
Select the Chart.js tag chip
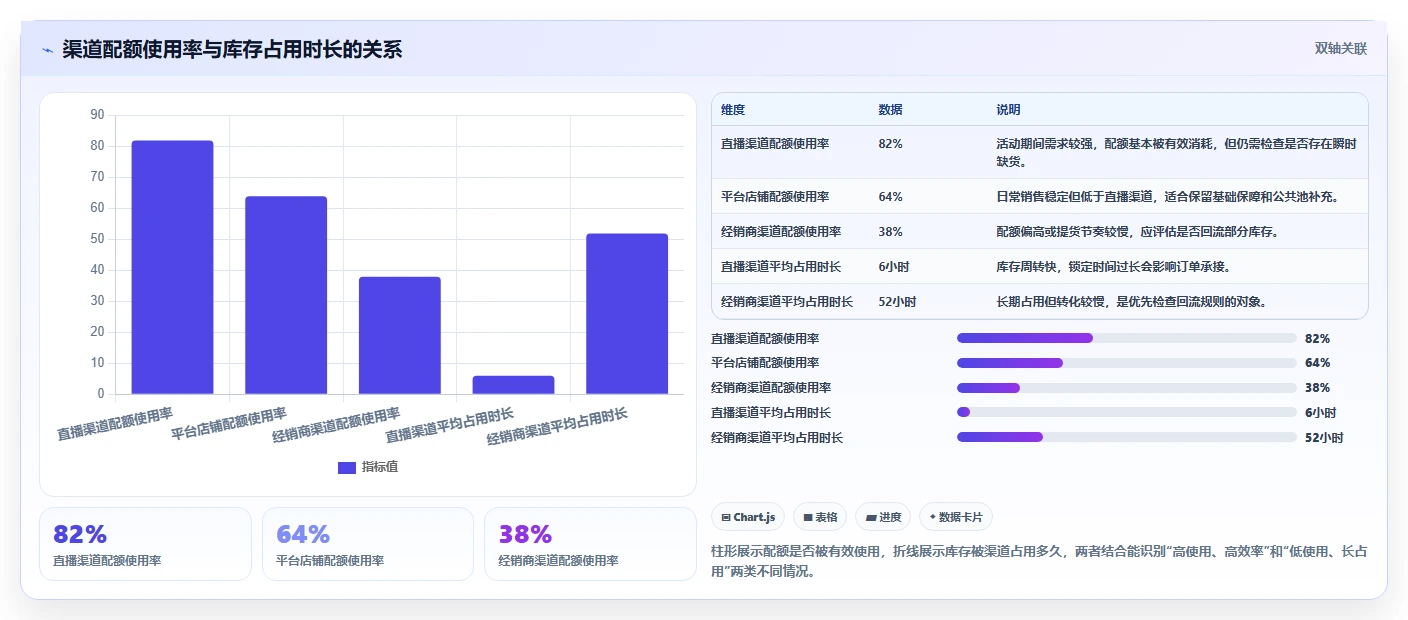749,517
